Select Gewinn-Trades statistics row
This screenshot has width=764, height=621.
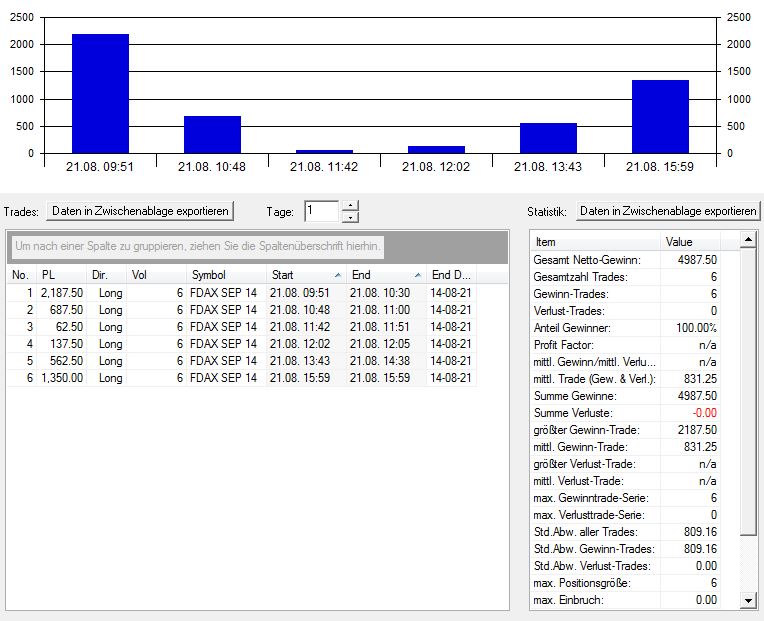point(626,294)
